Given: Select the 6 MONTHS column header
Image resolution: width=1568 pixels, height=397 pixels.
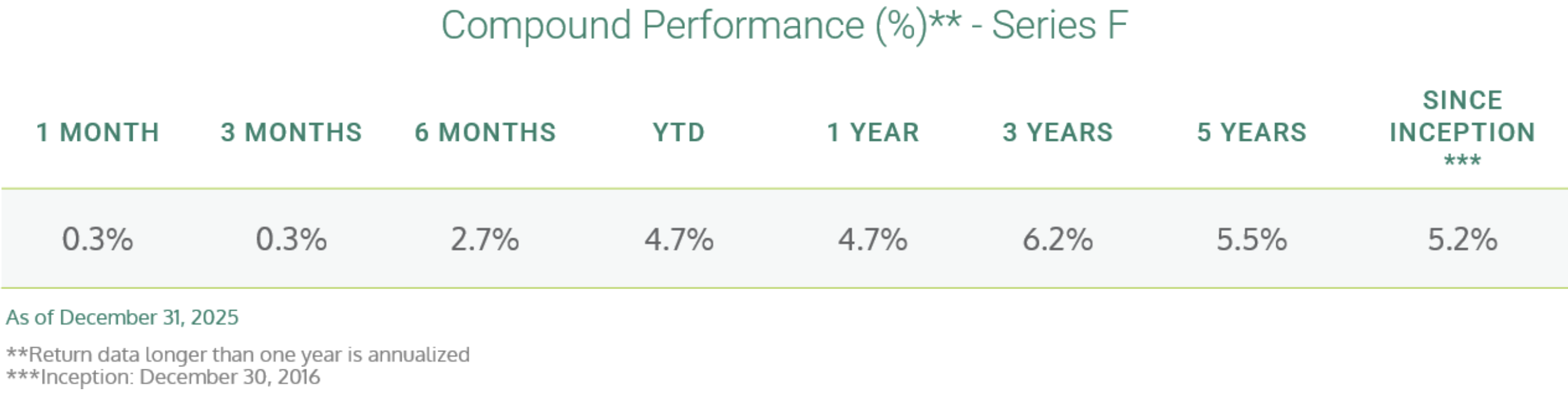Looking at the screenshot, I should [x=485, y=133].
